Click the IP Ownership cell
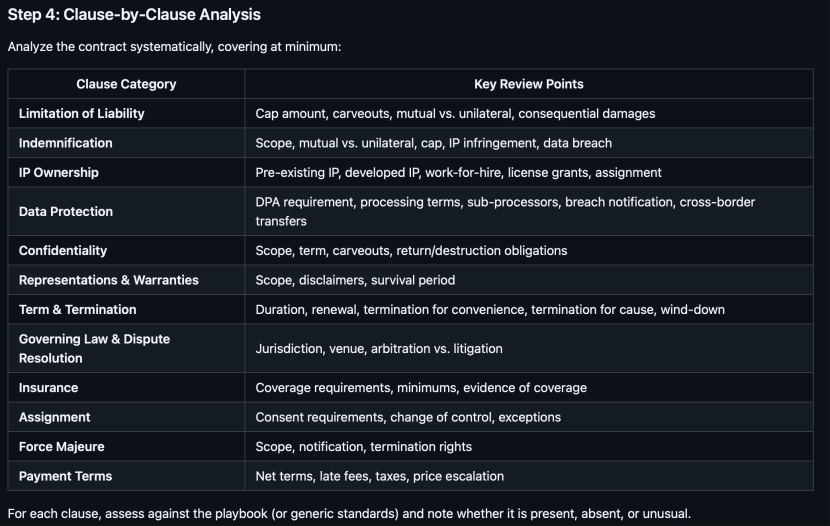 tap(59, 172)
